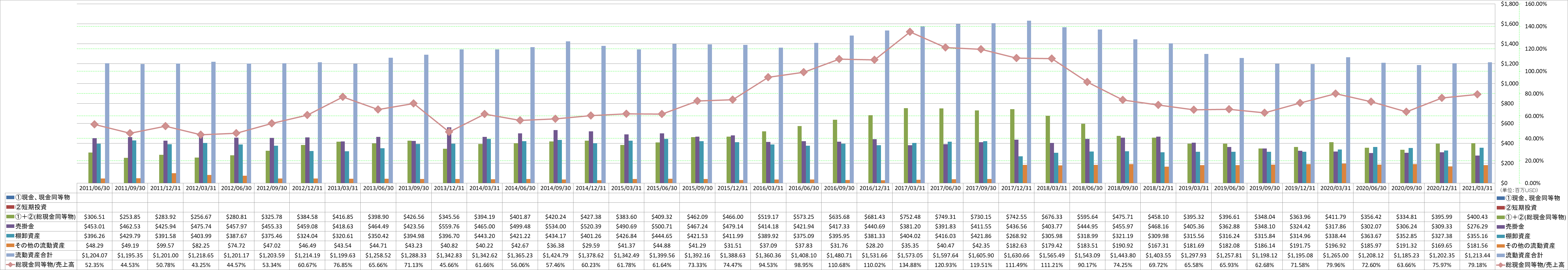Viewport: 1568px width, 270px height.
Task: Click the 2017/03/31 date header
Action: click(910, 188)
